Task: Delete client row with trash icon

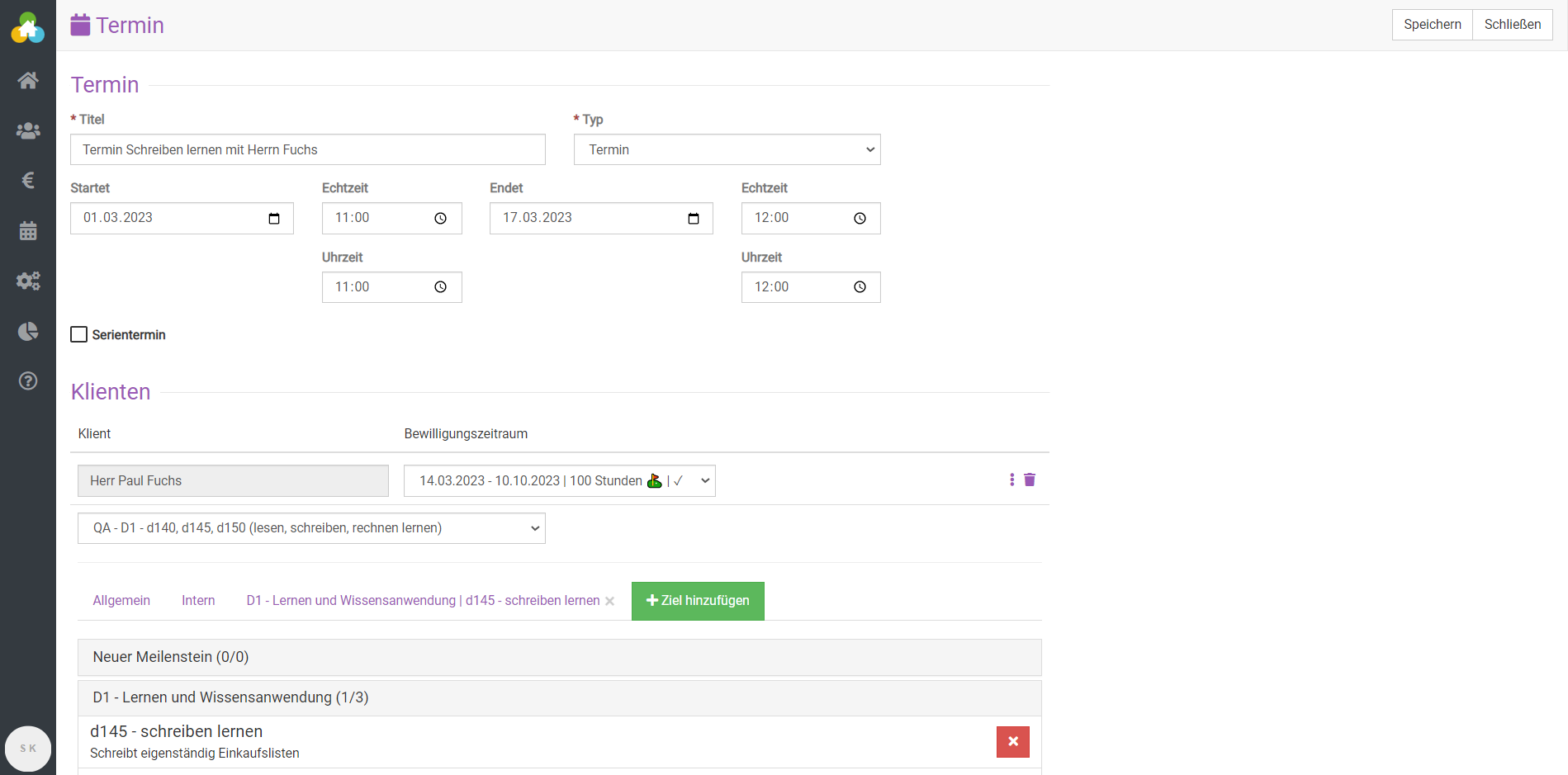Action: [1030, 480]
